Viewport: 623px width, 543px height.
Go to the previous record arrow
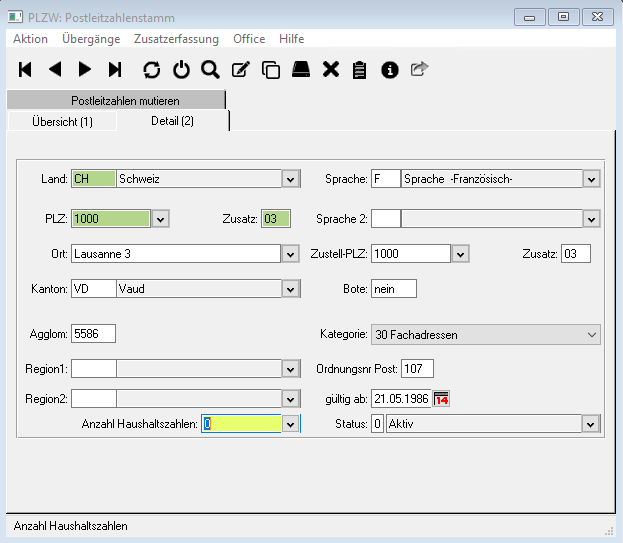[x=55, y=69]
